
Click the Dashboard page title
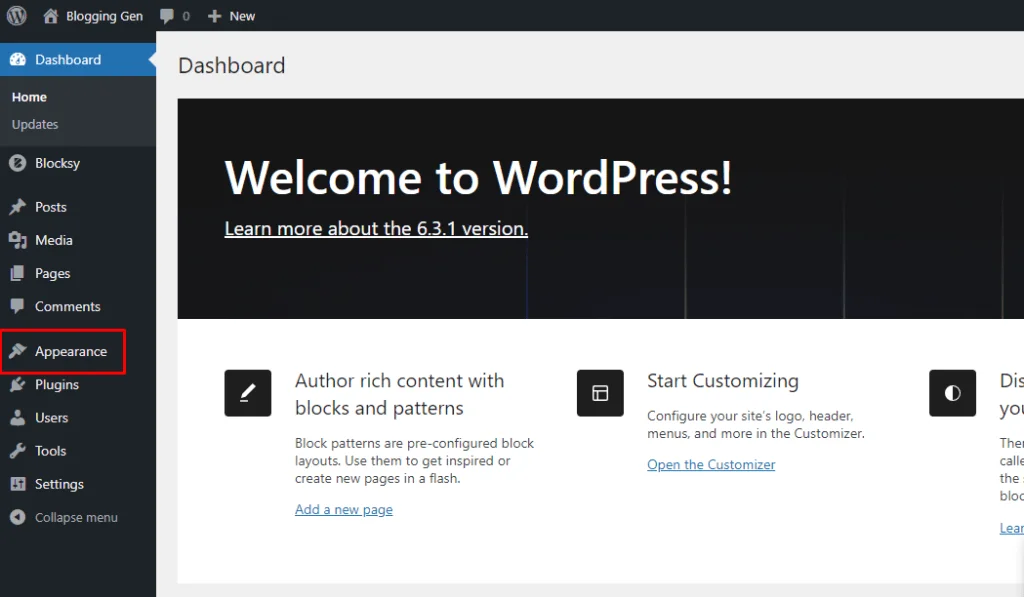tap(232, 65)
